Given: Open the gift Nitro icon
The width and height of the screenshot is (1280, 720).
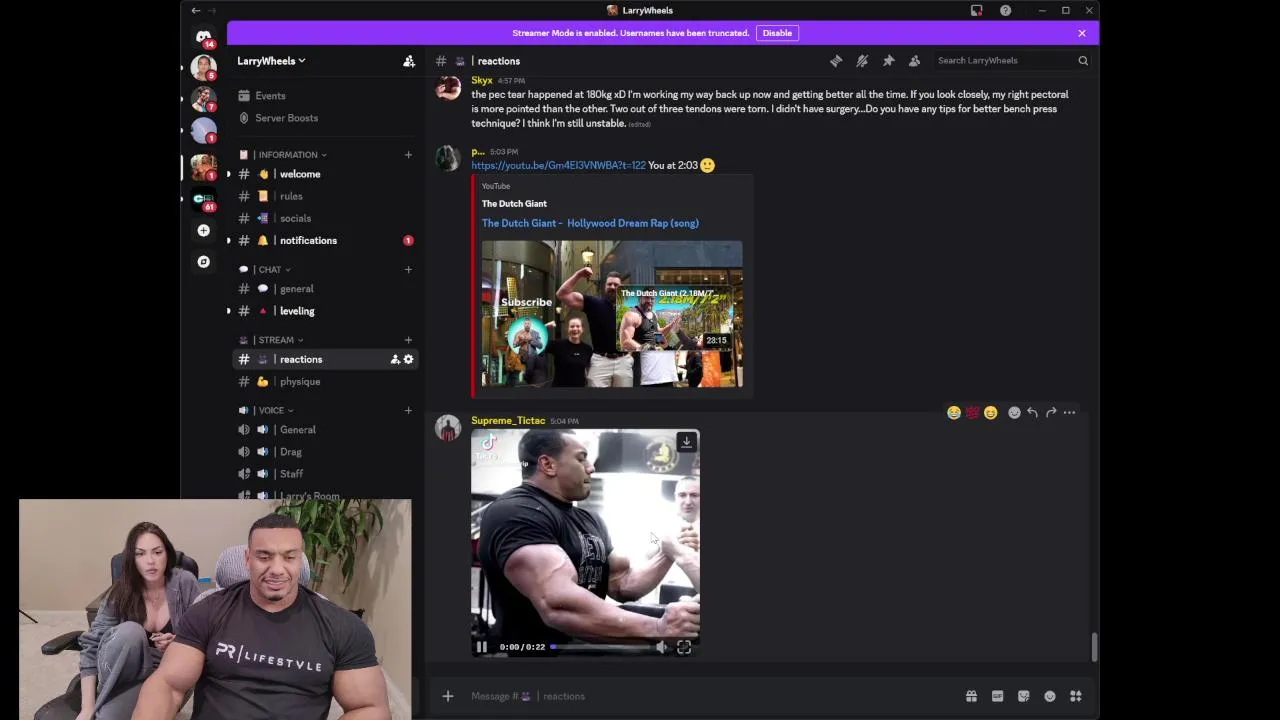Looking at the screenshot, I should [971, 696].
